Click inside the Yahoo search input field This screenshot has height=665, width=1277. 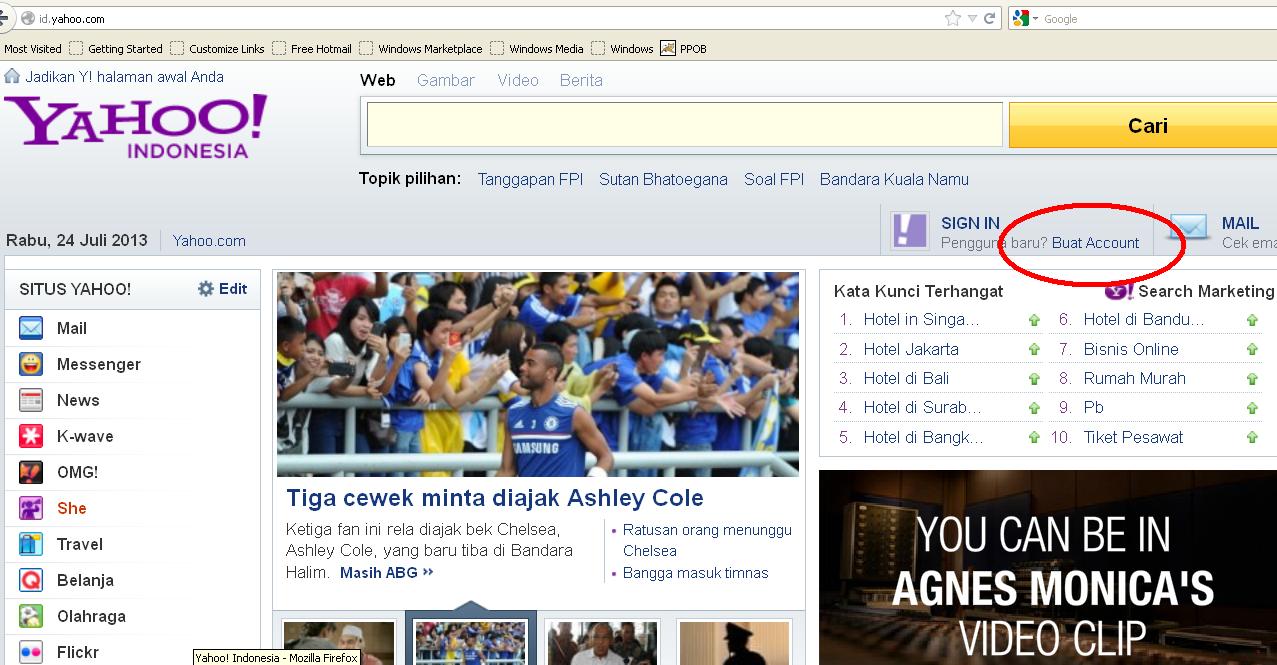(x=683, y=123)
